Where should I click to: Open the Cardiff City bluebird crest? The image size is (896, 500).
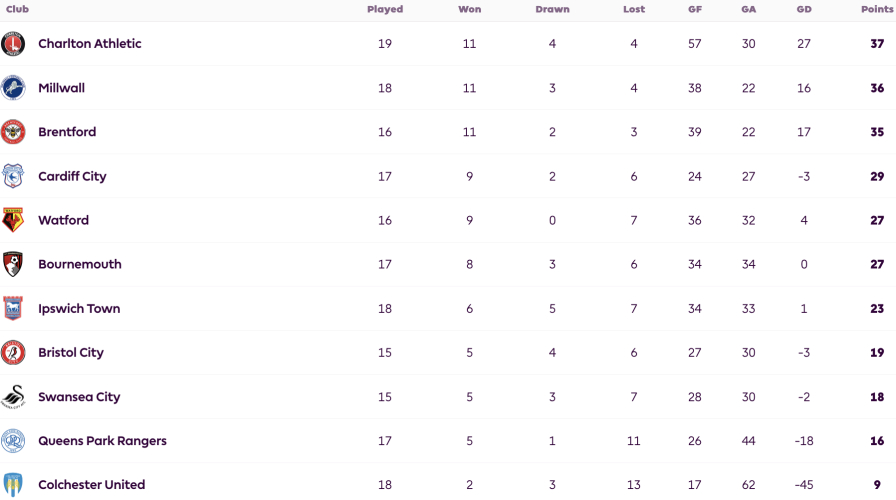pyautogui.click(x=13, y=176)
